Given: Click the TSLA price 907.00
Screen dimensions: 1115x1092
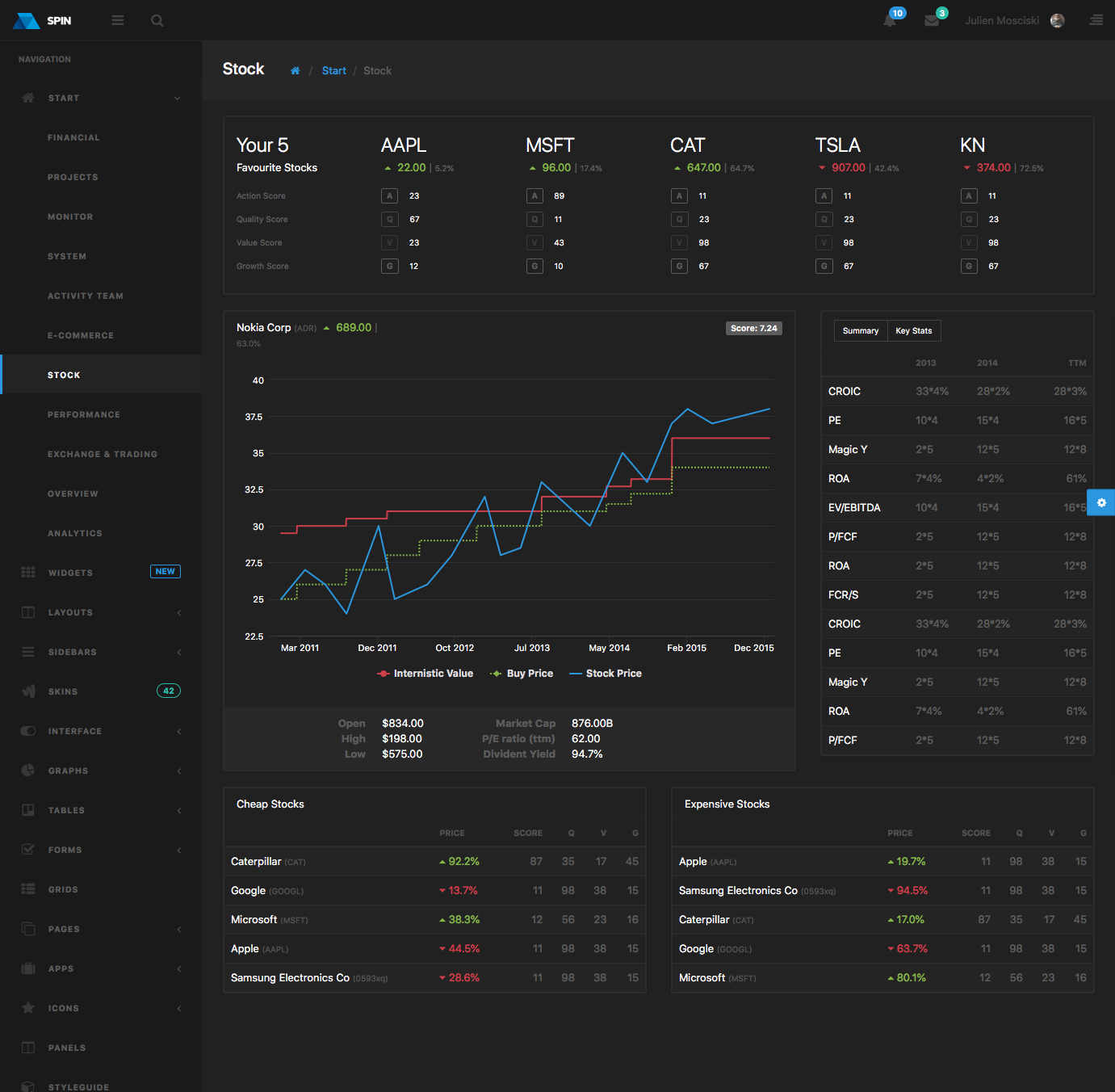Looking at the screenshot, I should coord(849,168).
